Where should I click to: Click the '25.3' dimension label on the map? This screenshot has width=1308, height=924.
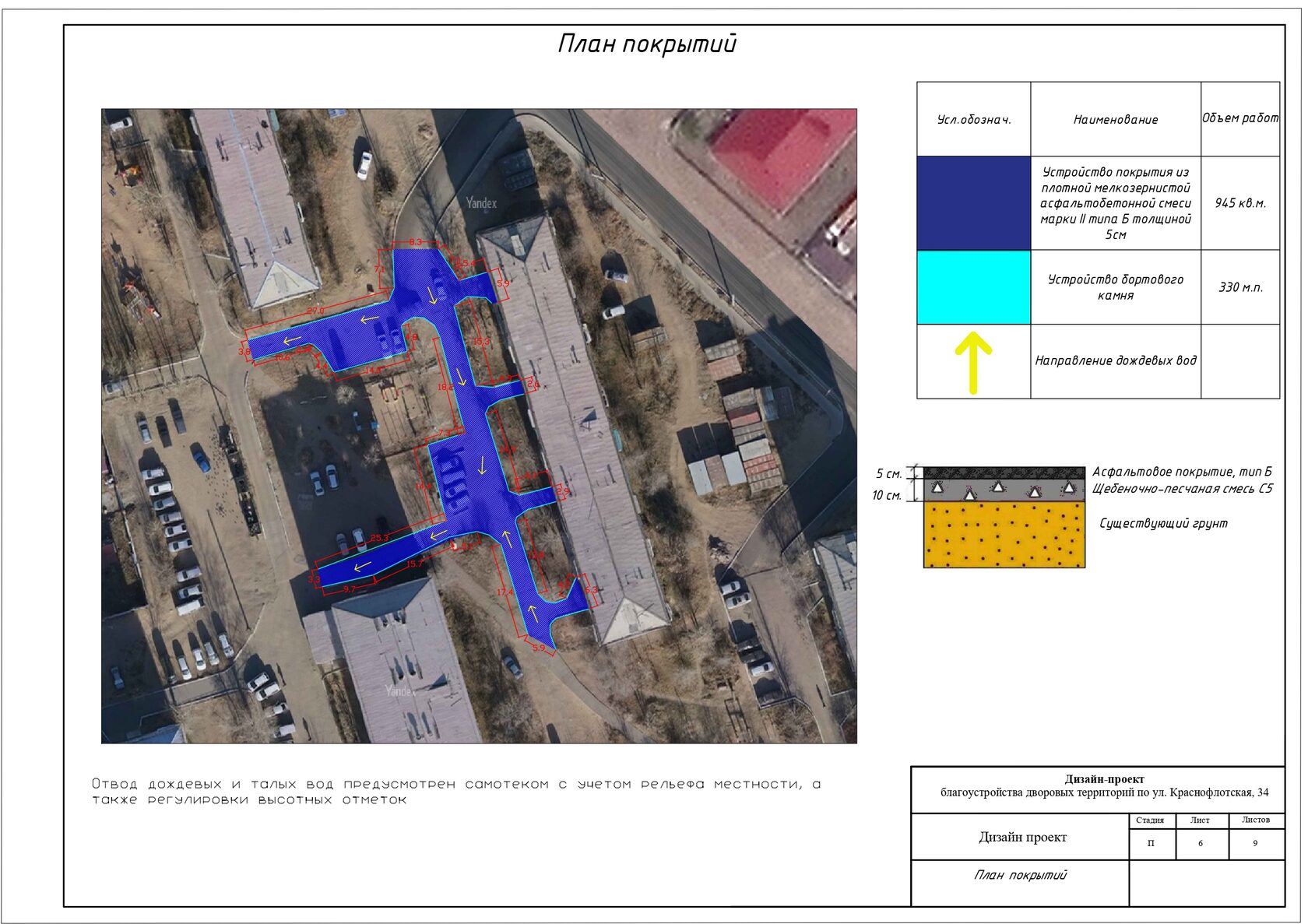379,538
